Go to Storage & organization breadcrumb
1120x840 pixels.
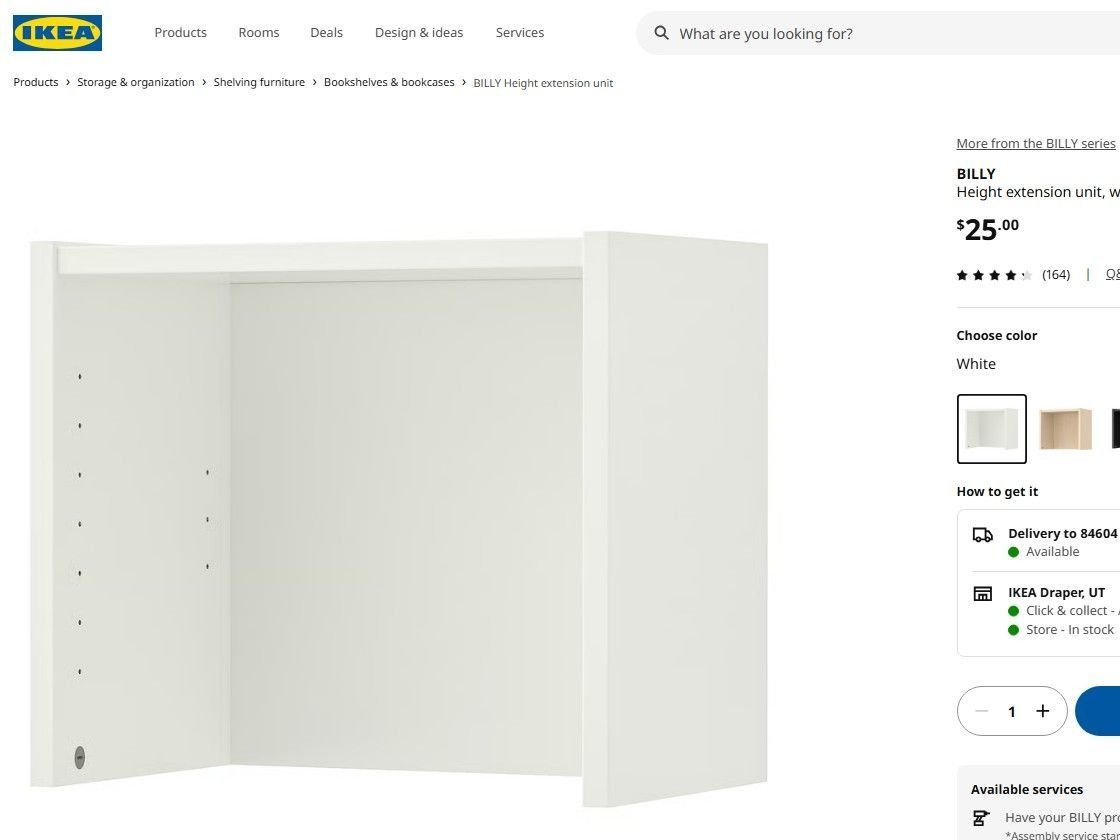[x=136, y=82]
